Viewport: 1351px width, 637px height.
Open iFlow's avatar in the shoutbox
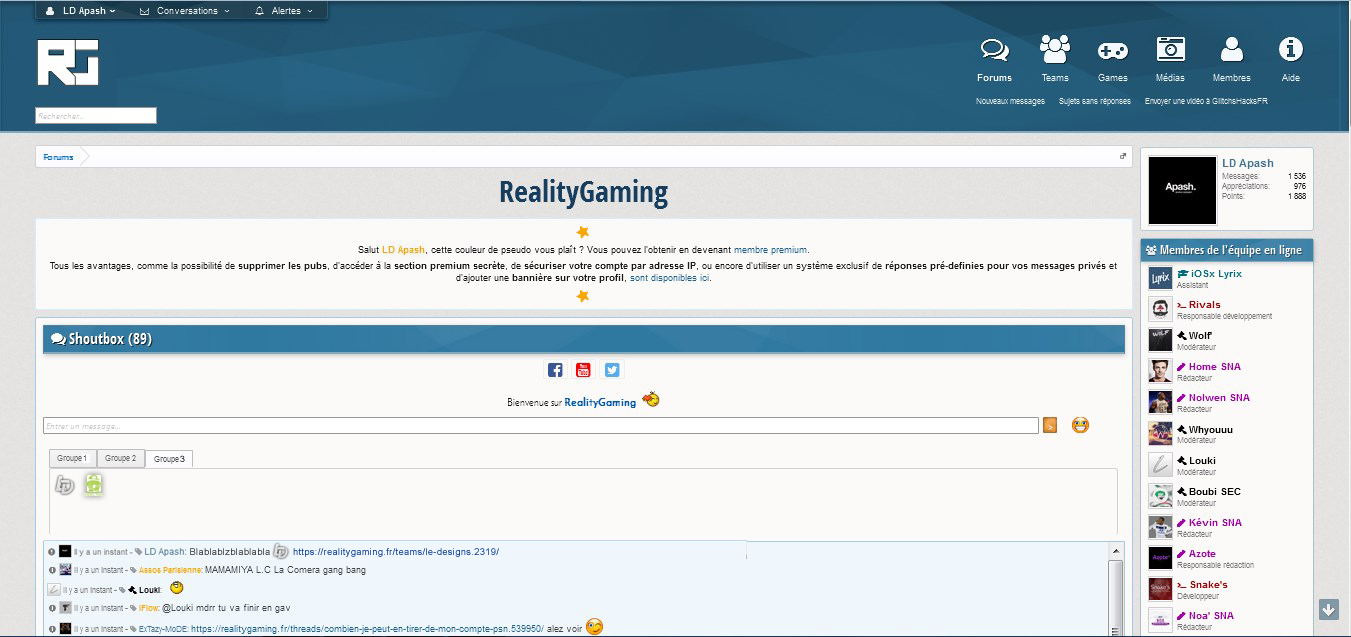(x=65, y=608)
